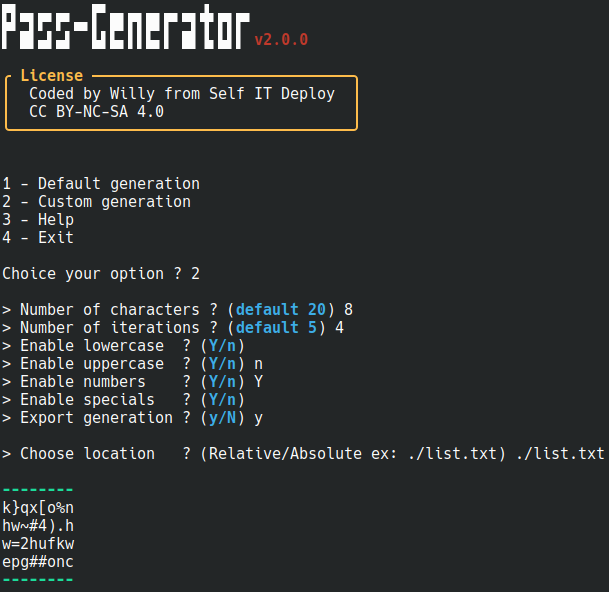The width and height of the screenshot is (609, 592).
Task: Click the Help menu option
Action: pyautogui.click(x=38, y=220)
